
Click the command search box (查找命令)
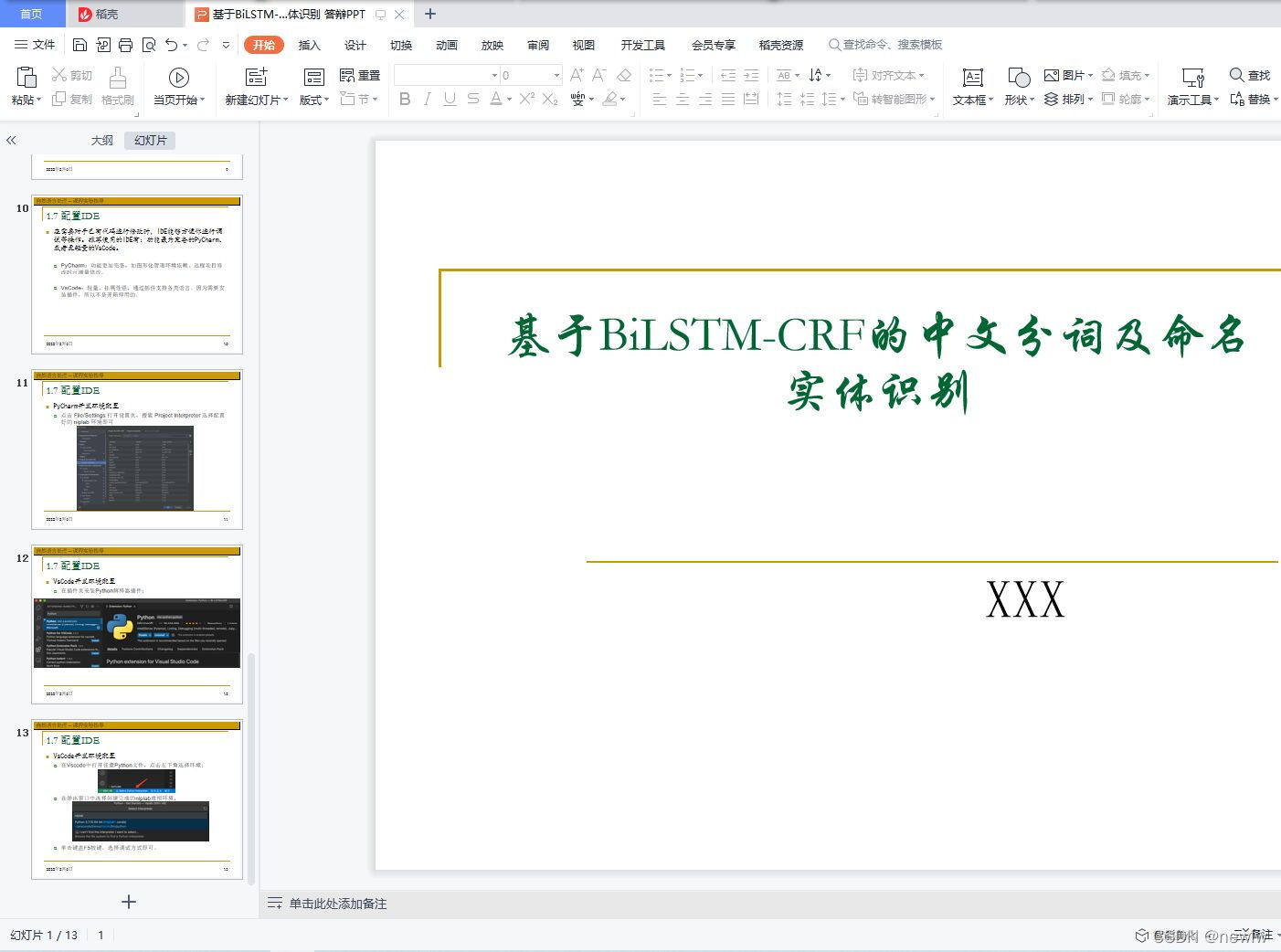coord(885,45)
